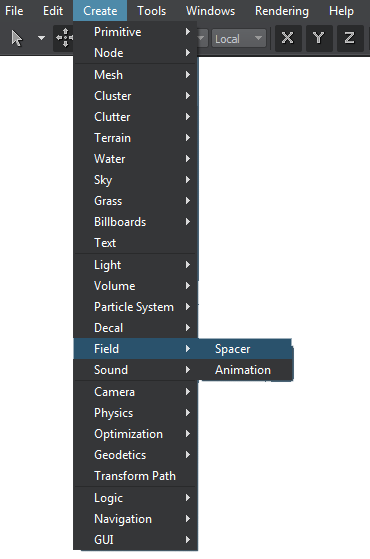The height and width of the screenshot is (559, 370).
Task: Toggle the Z axis button
Action: pyautogui.click(x=349, y=38)
